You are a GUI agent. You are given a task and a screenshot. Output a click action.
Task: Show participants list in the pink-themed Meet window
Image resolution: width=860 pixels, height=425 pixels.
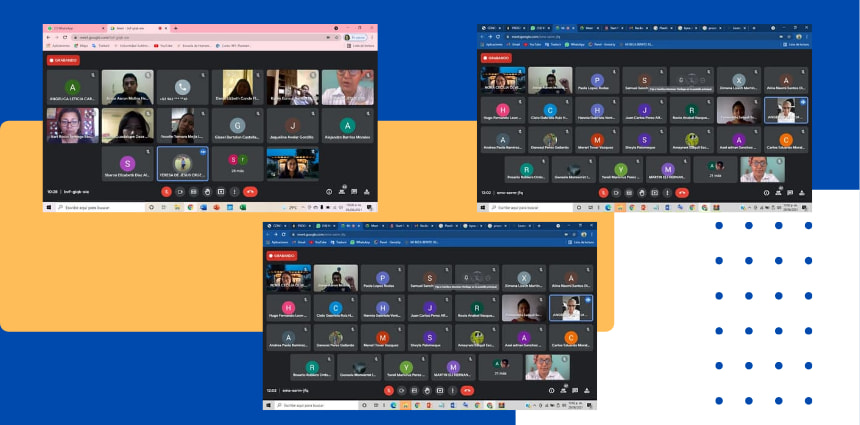(x=340, y=191)
